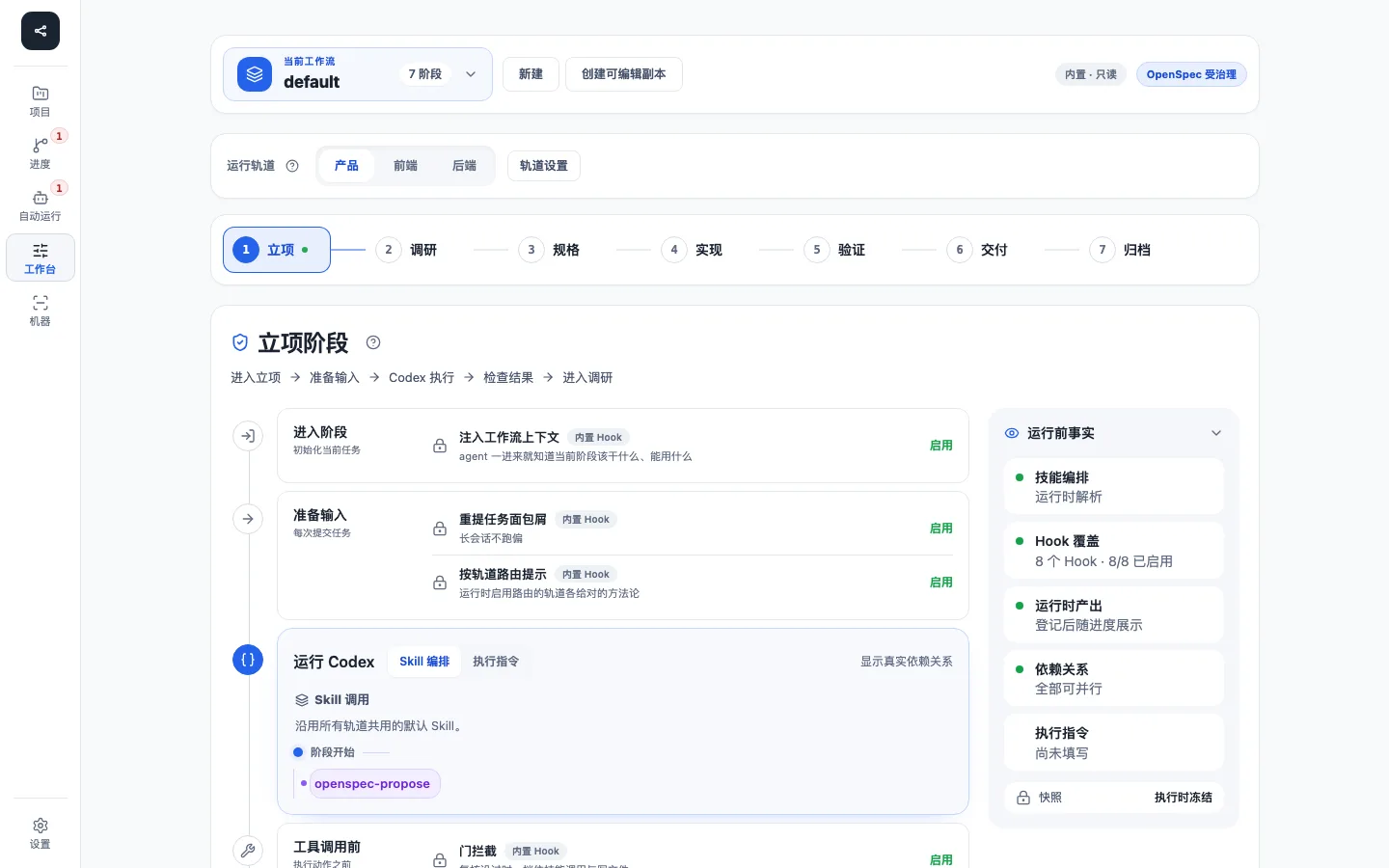Image resolution: width=1389 pixels, height=868 pixels.
Task: Open 自动运行 in the sidebar
Action: pos(41,205)
